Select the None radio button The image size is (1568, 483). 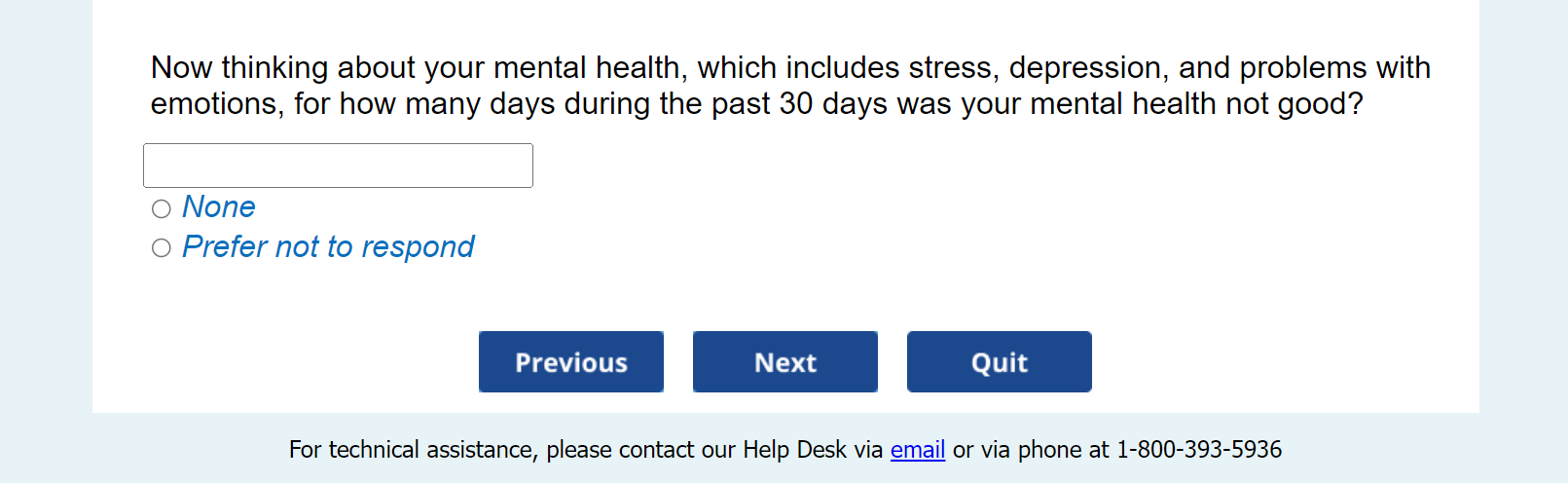coord(162,208)
